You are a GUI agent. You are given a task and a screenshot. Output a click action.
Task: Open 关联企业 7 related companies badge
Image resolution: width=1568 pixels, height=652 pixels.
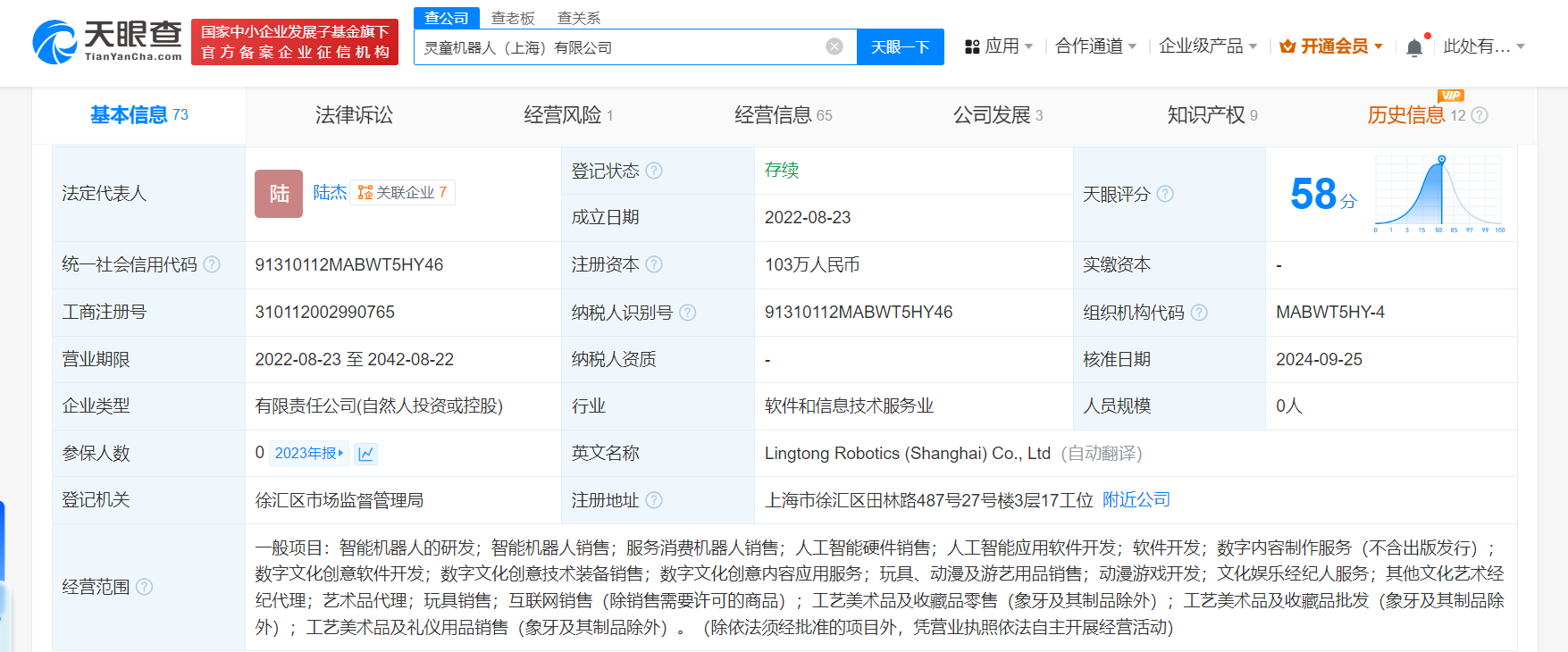pyautogui.click(x=402, y=192)
